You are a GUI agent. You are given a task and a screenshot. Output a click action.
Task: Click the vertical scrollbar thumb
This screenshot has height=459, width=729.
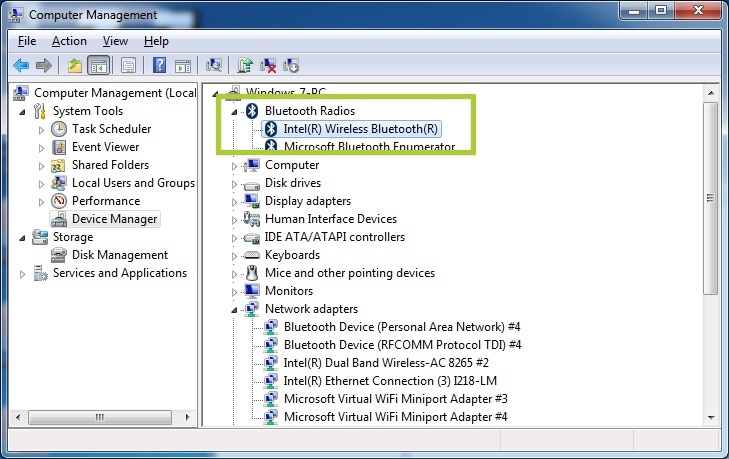pos(711,199)
